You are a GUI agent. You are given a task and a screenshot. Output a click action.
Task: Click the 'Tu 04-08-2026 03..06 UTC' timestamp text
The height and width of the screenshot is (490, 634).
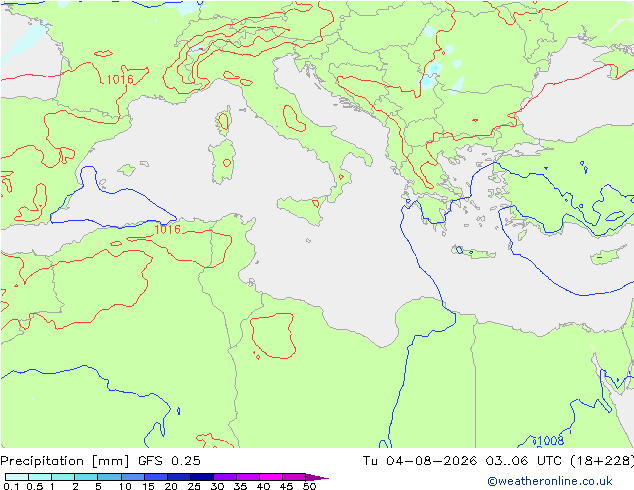click(463, 461)
